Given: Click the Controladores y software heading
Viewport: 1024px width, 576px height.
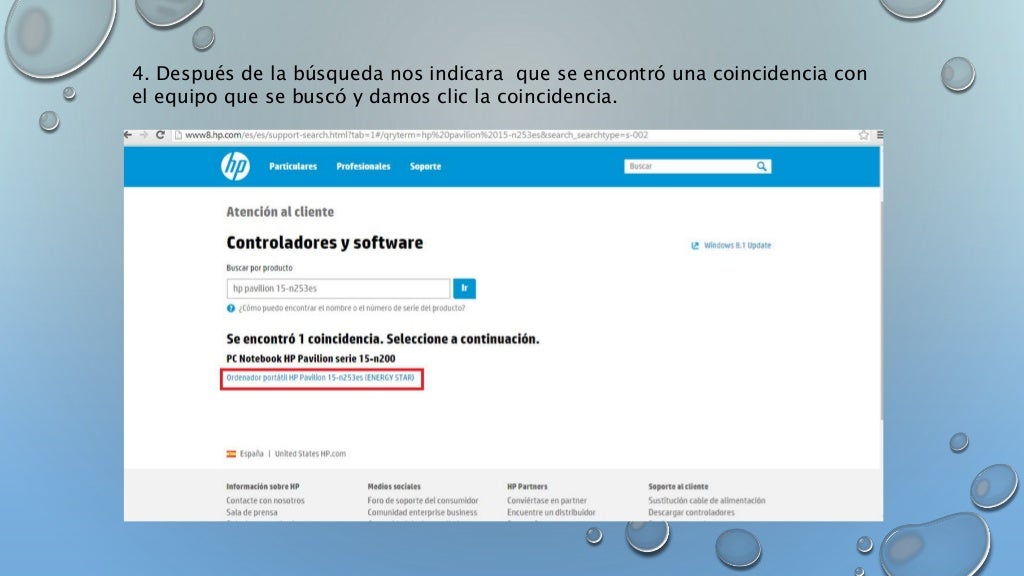Looking at the screenshot, I should [325, 243].
